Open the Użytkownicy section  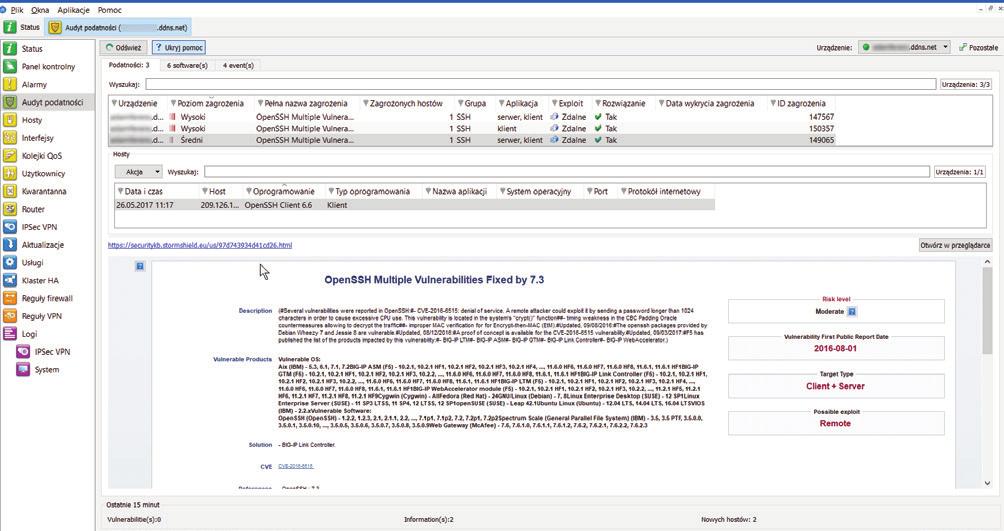click(43, 174)
